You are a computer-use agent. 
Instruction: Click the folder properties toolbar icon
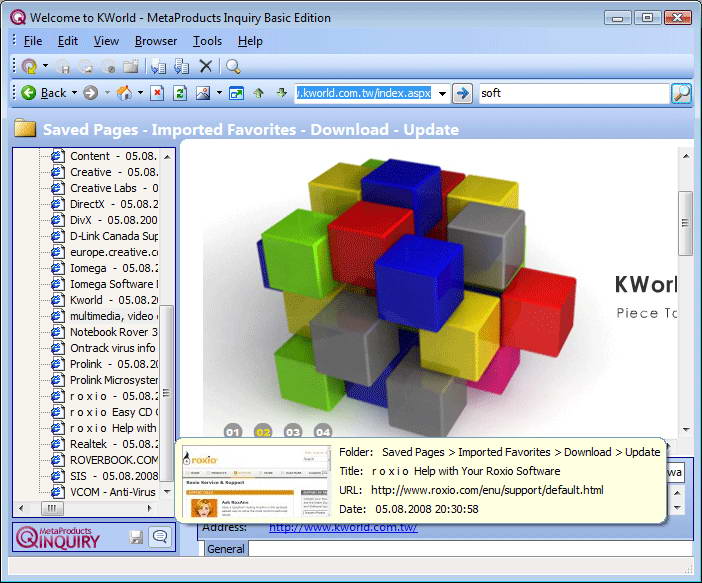(131, 67)
